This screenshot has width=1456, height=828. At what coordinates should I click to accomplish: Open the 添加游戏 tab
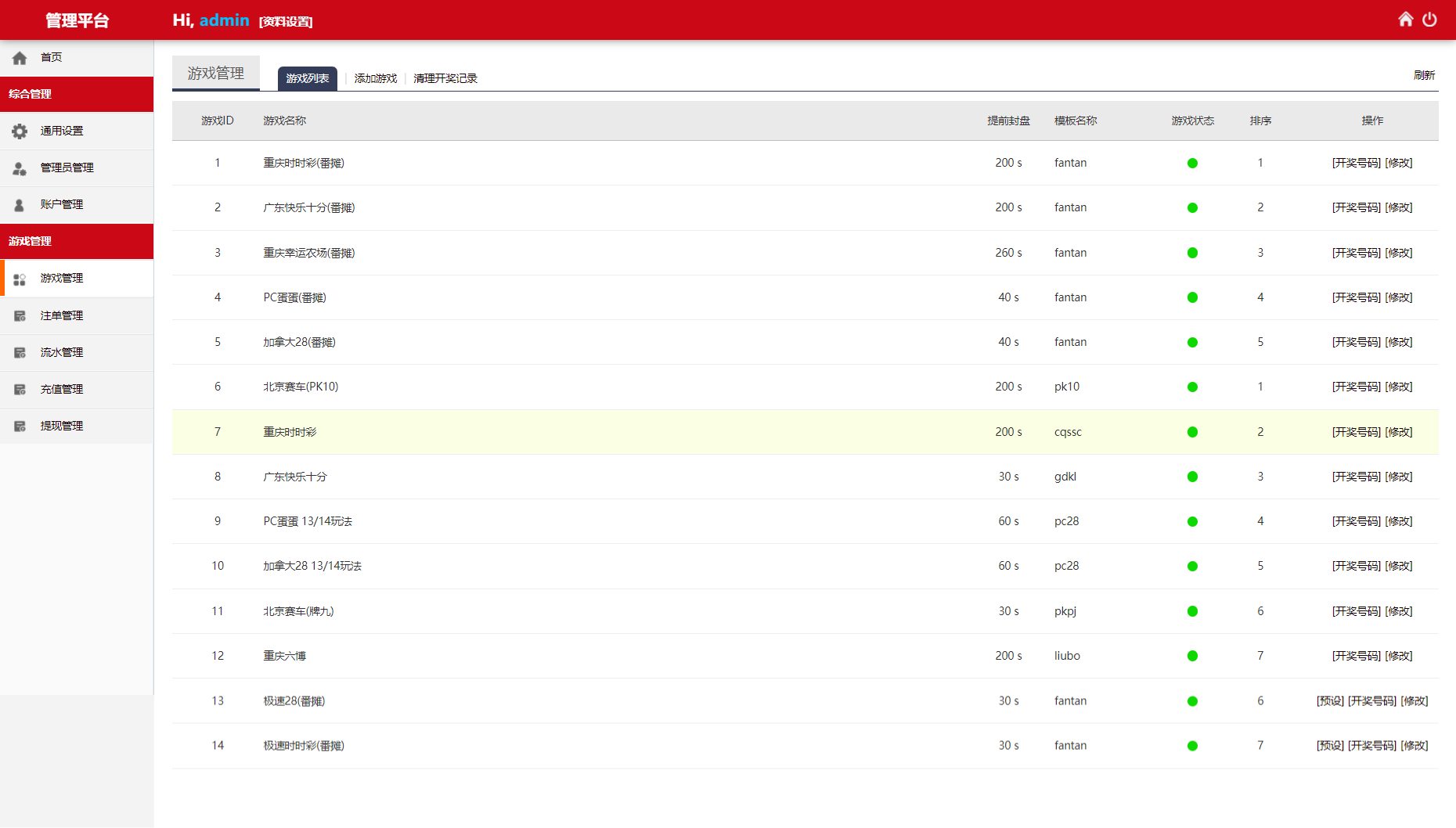pos(375,78)
